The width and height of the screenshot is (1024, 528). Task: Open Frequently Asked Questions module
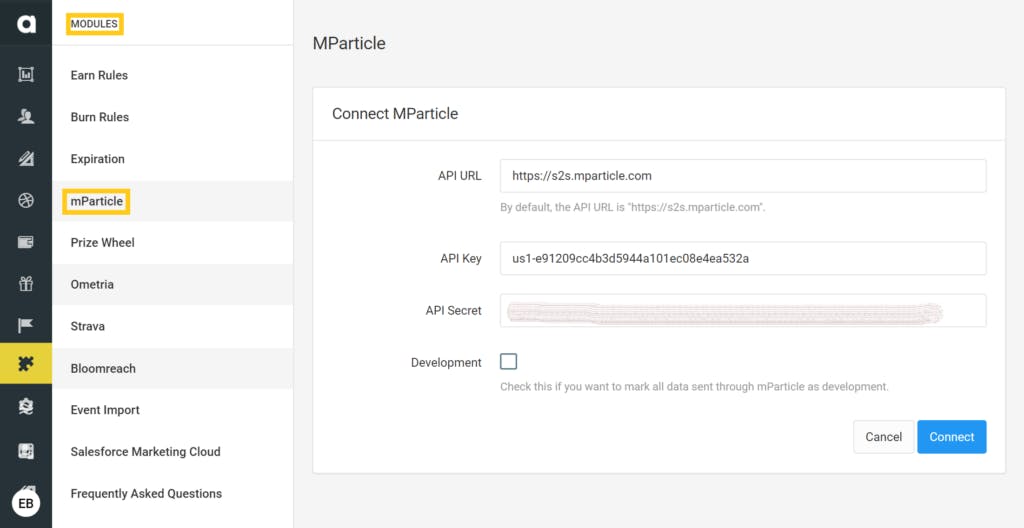pos(172,493)
